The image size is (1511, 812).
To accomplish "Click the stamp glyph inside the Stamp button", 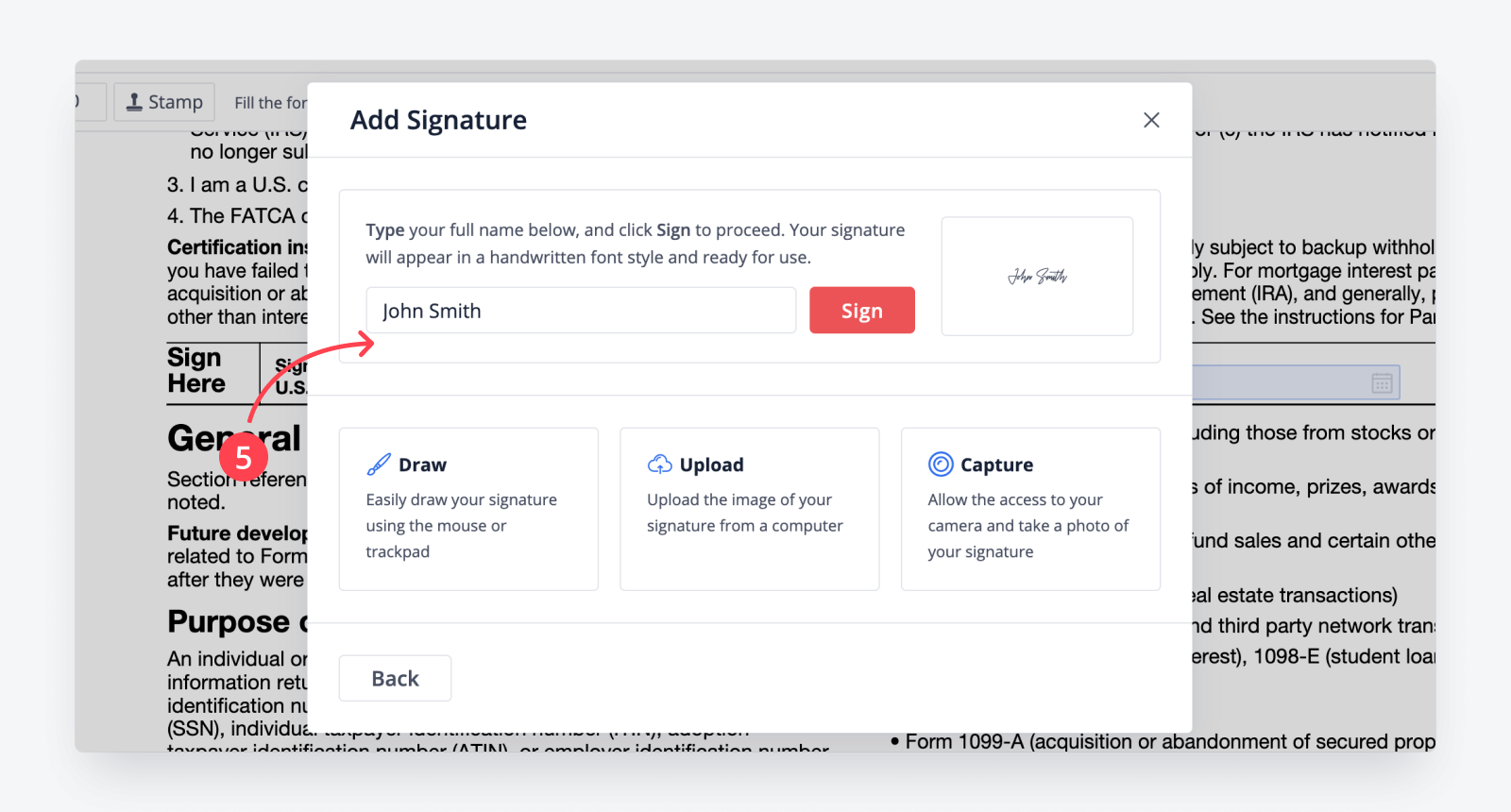I will (x=136, y=101).
